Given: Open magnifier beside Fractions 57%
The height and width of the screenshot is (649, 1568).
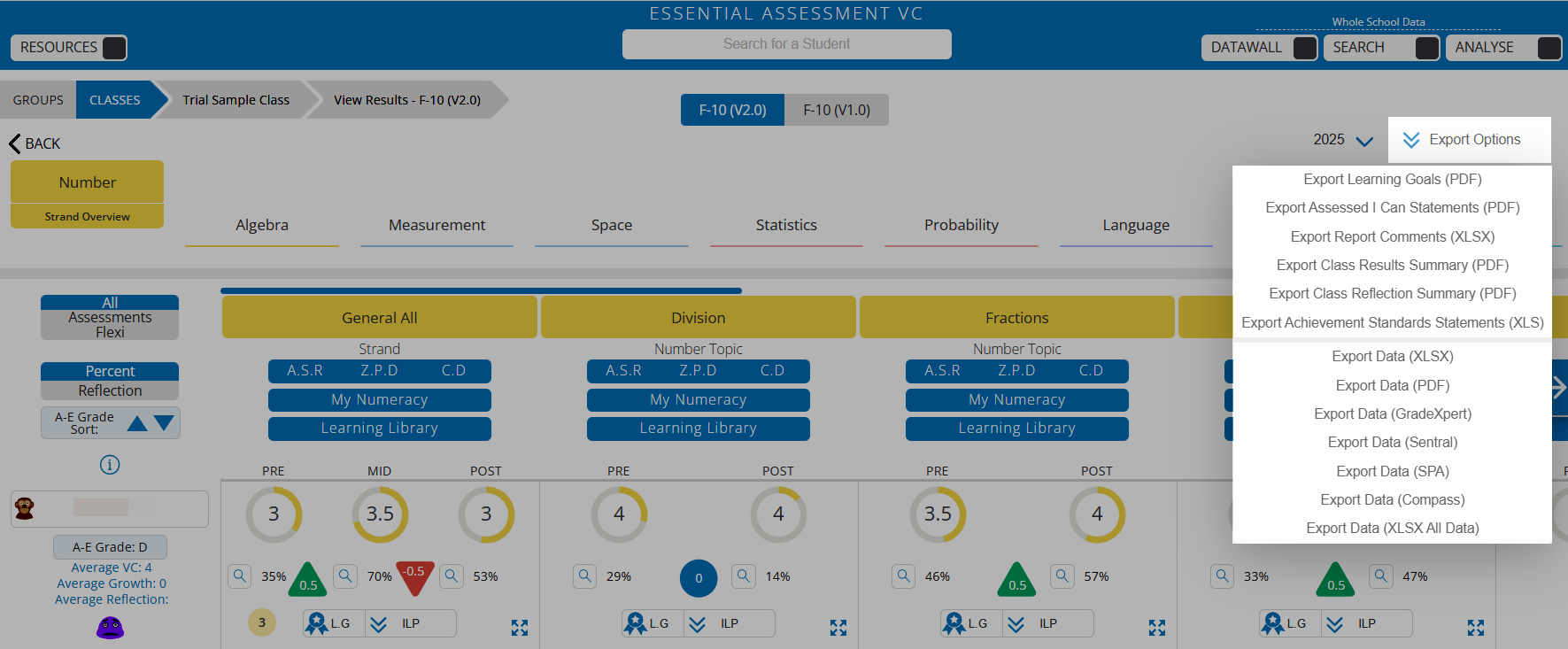Looking at the screenshot, I should point(1062,576).
